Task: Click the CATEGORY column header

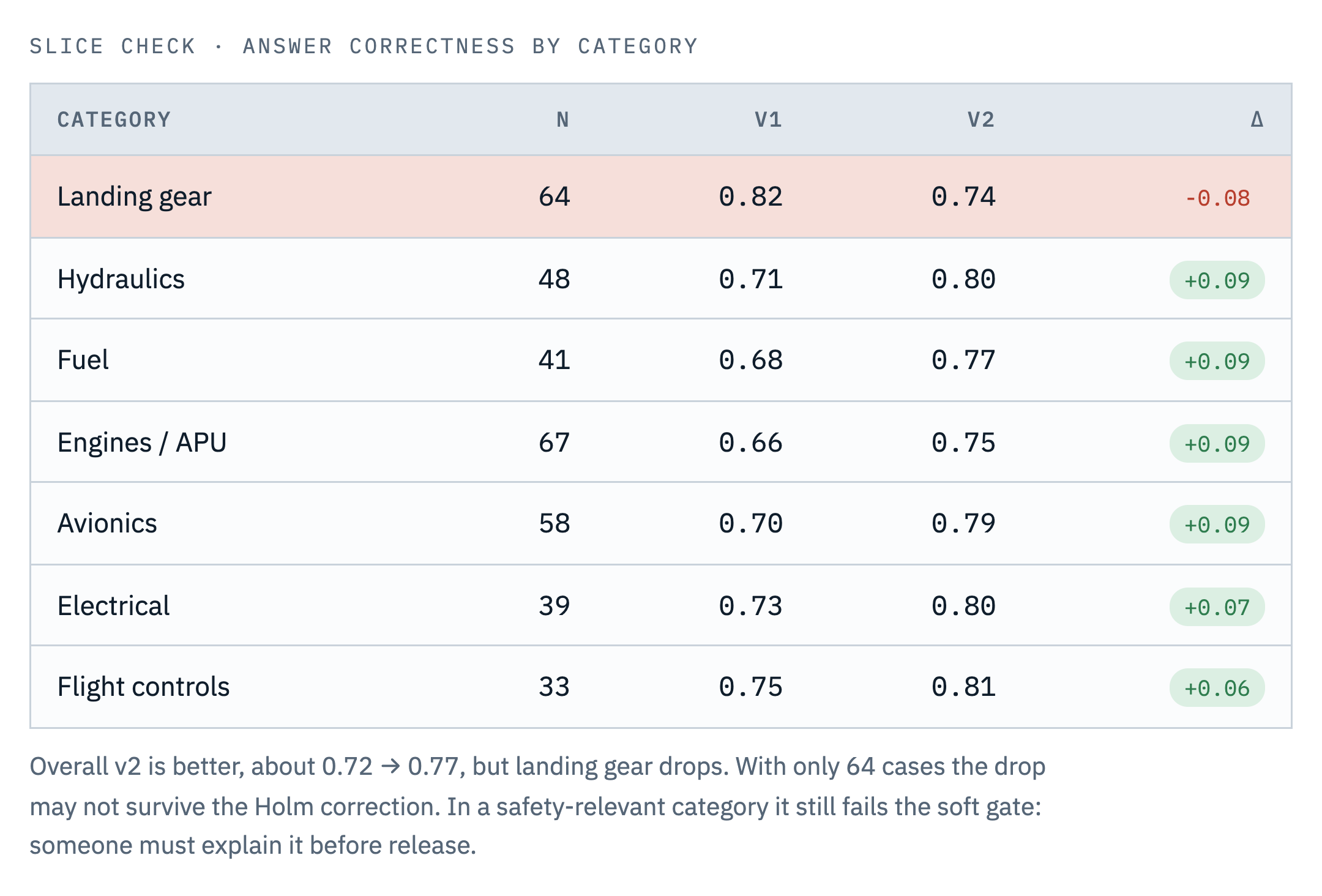Action: (114, 119)
